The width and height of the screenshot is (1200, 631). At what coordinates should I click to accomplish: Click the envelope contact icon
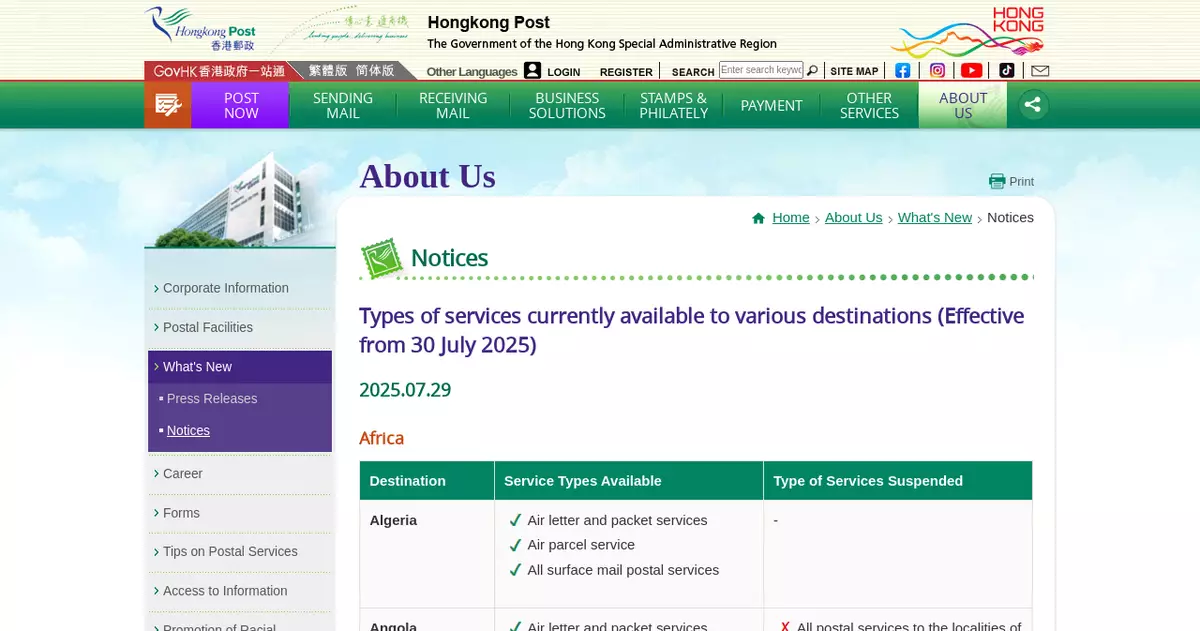click(1040, 71)
